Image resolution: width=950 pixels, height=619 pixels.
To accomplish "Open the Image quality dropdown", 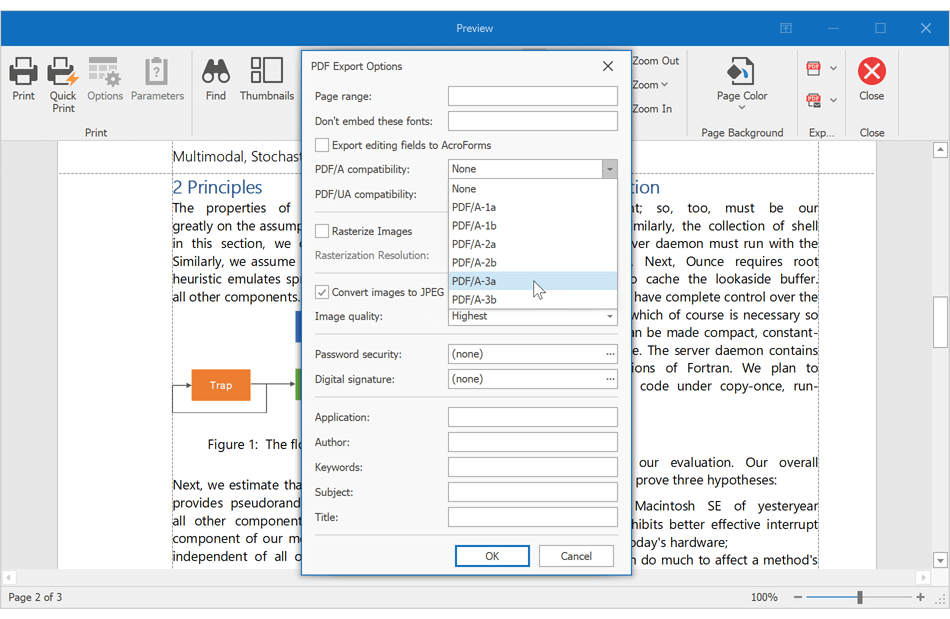I will [x=610, y=316].
